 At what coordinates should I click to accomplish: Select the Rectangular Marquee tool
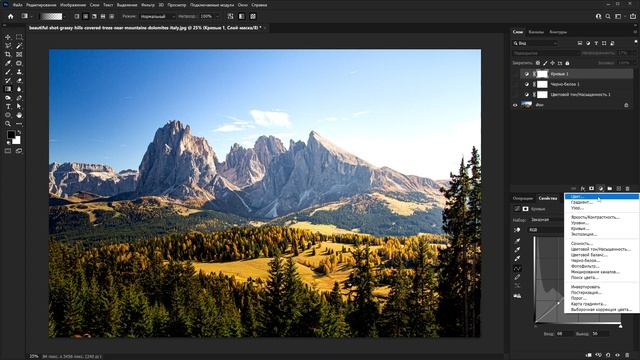(x=19, y=37)
